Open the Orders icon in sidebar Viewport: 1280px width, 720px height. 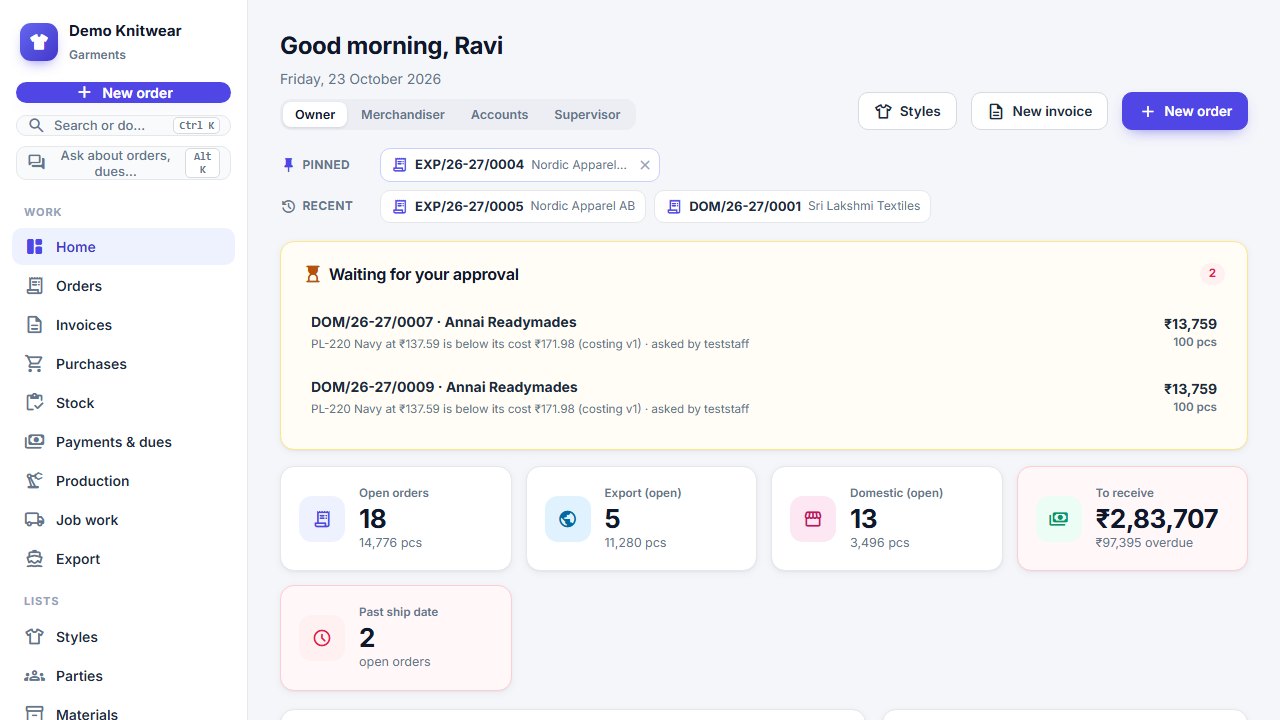tap(35, 286)
